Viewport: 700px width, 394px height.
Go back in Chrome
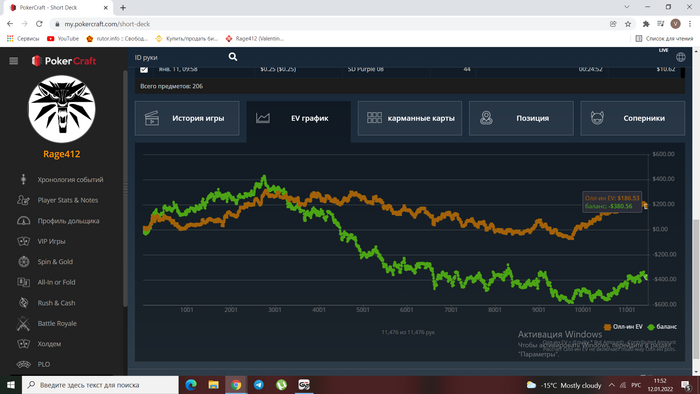(10, 24)
